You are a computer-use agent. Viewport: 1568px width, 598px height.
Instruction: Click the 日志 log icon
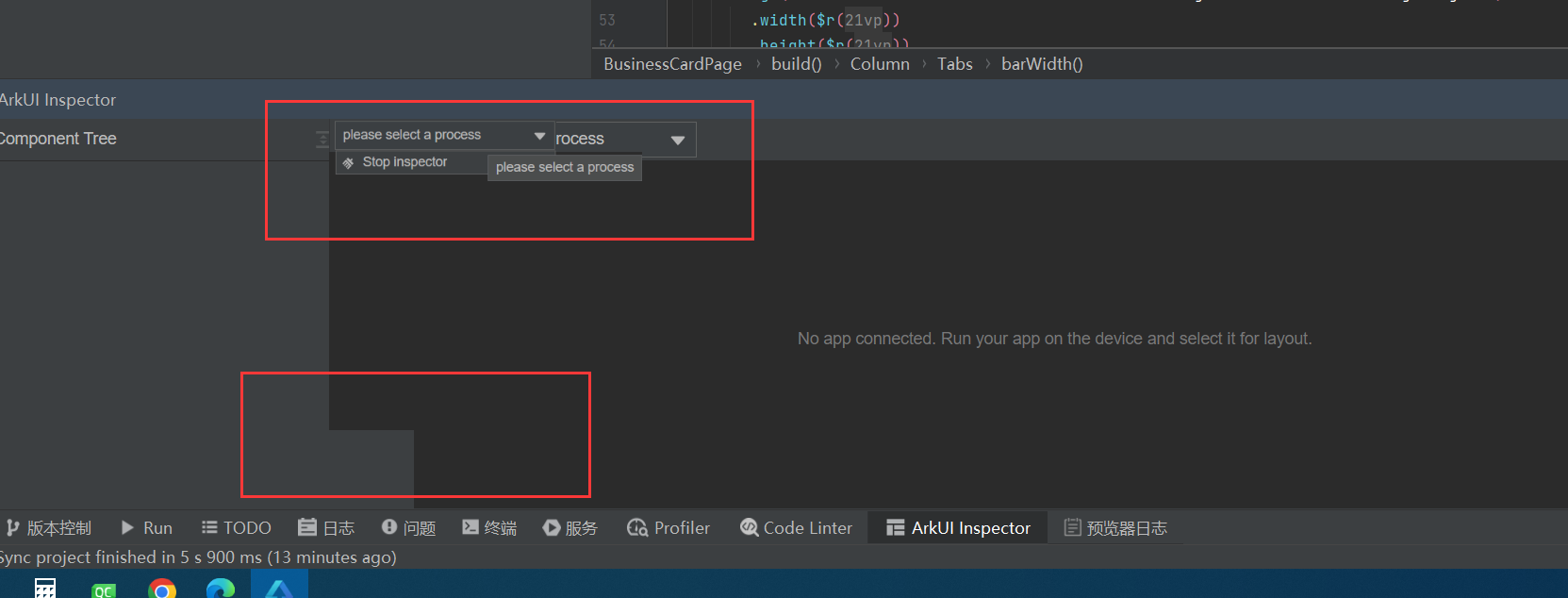pos(307,527)
